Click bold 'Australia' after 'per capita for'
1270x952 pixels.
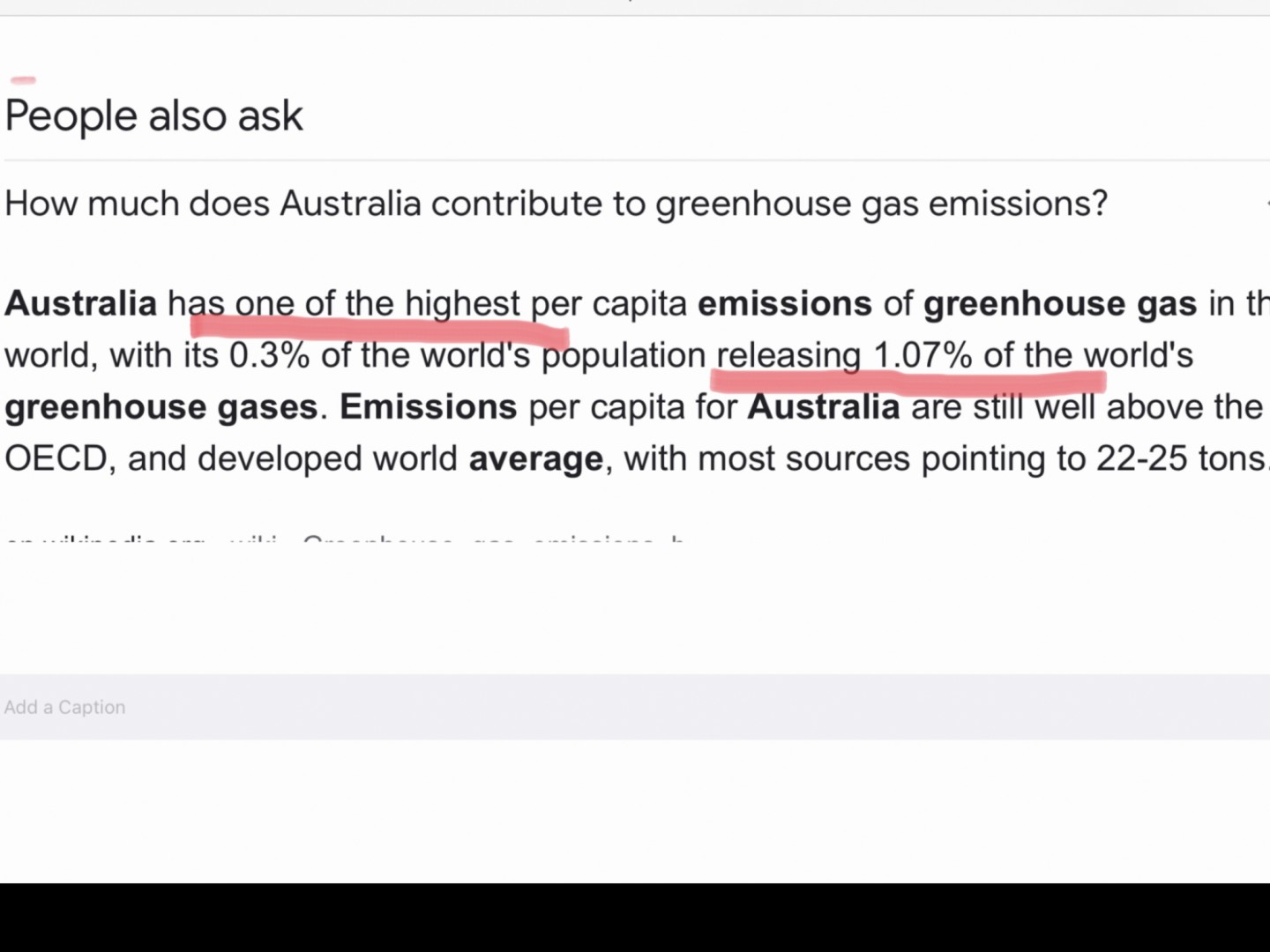click(x=823, y=407)
